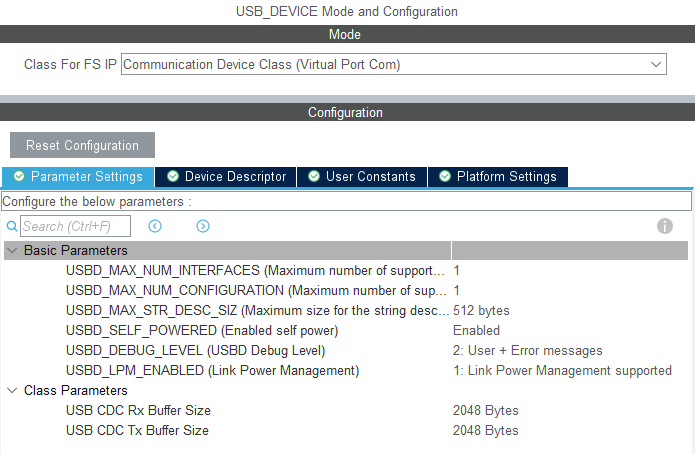695x454 pixels.
Task: Select the USBD_MAX_NUM_CONFIGURATION parameter row
Action: (x=346, y=290)
